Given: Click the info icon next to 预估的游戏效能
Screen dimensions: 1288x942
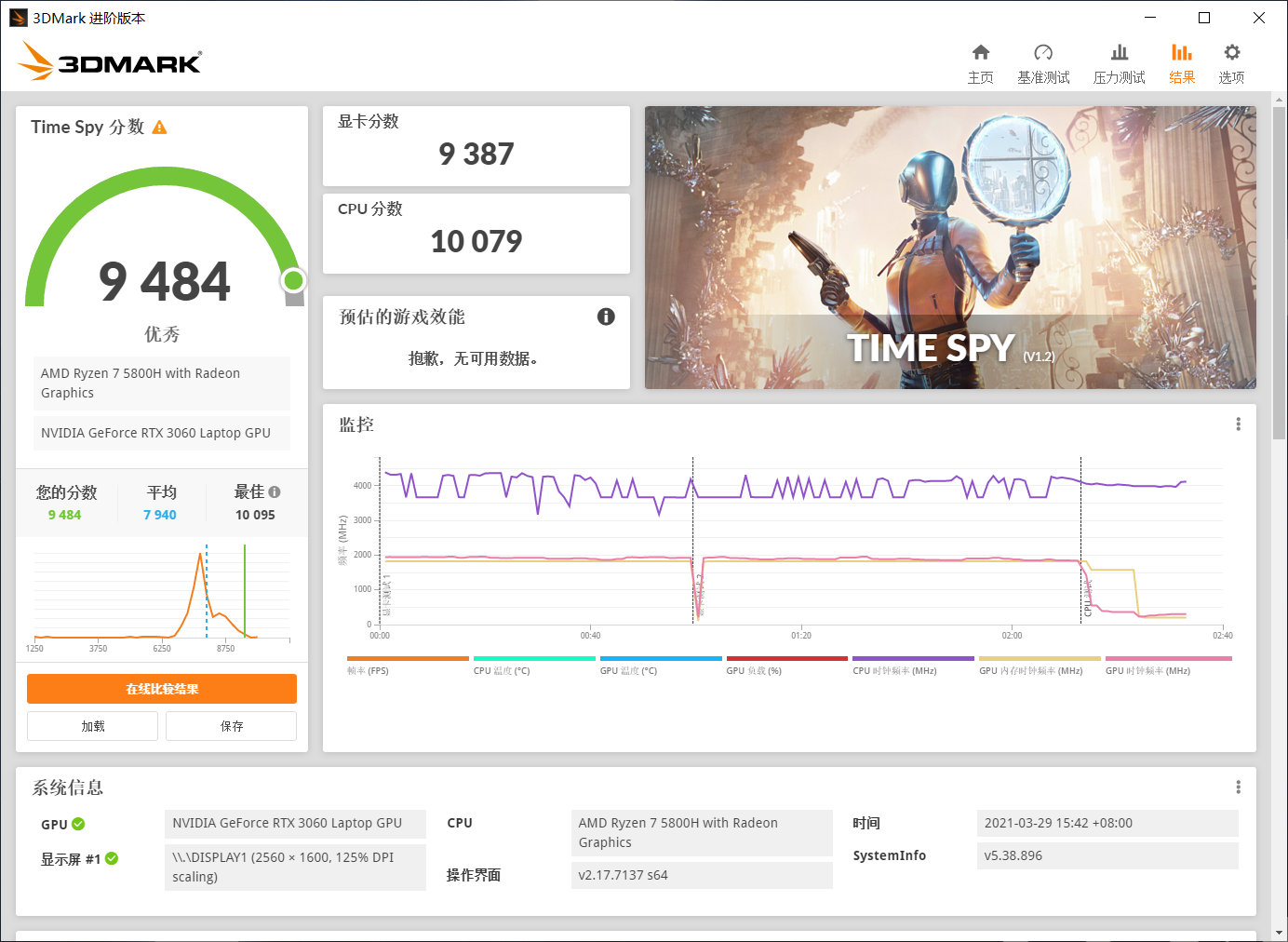Looking at the screenshot, I should (606, 316).
